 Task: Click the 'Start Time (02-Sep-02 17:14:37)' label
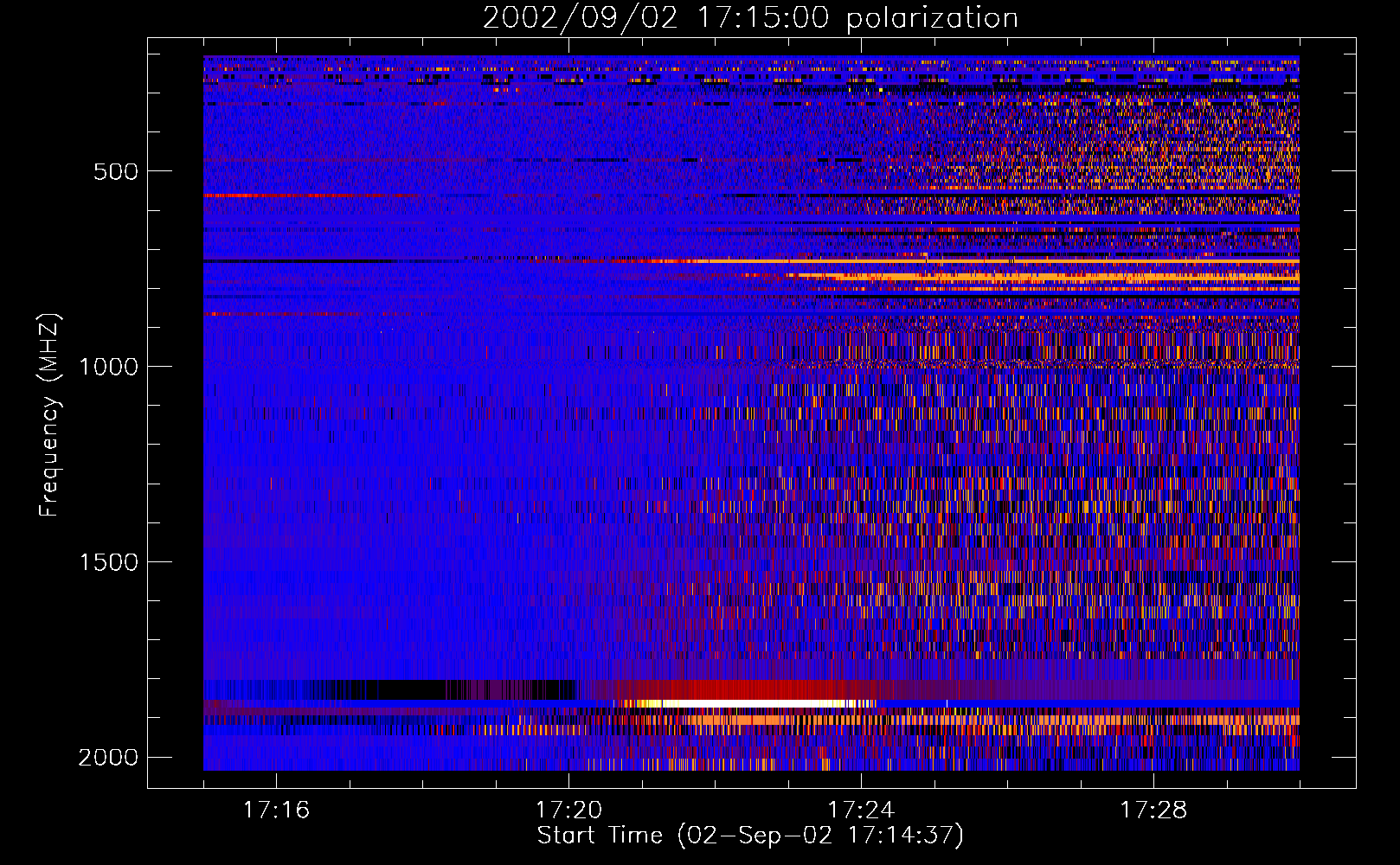click(x=750, y=836)
